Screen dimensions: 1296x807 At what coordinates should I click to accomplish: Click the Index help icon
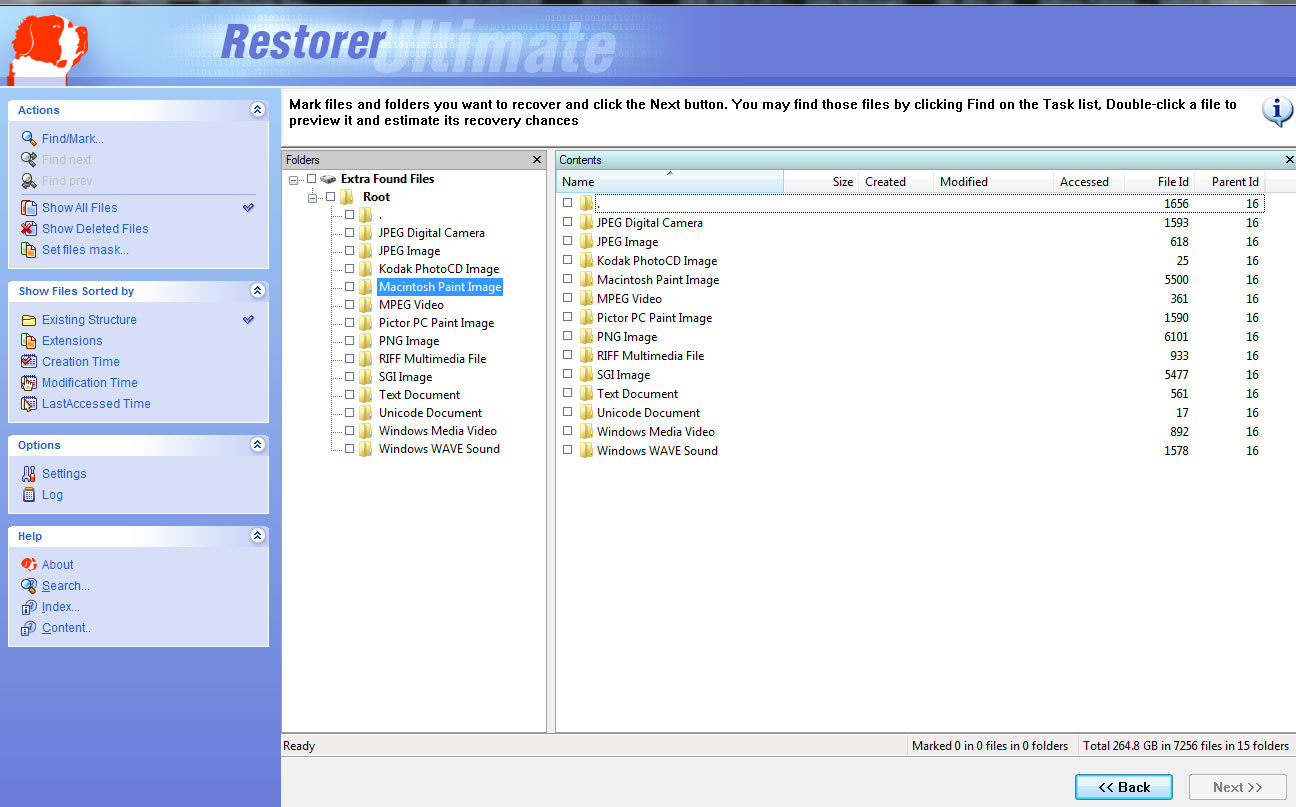29,607
